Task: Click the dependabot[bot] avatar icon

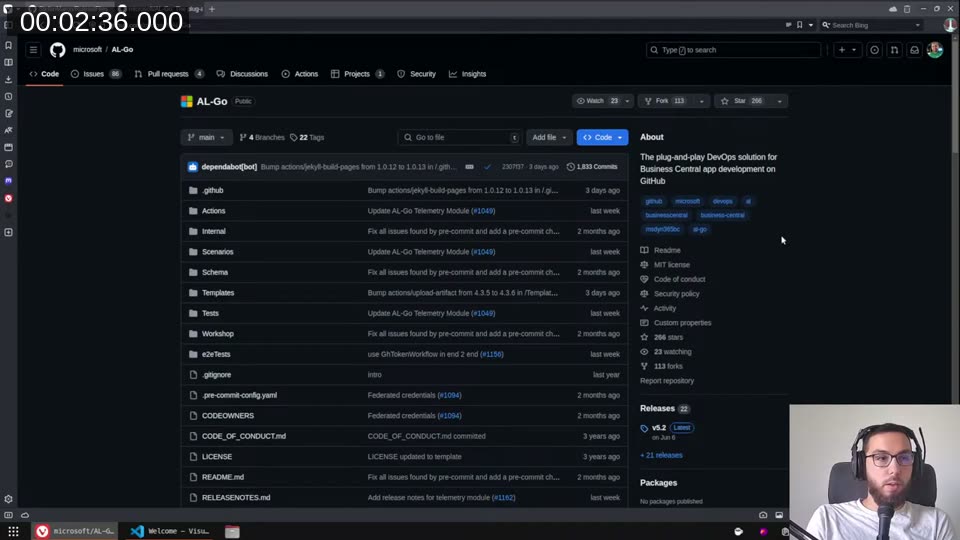Action: pos(193,167)
